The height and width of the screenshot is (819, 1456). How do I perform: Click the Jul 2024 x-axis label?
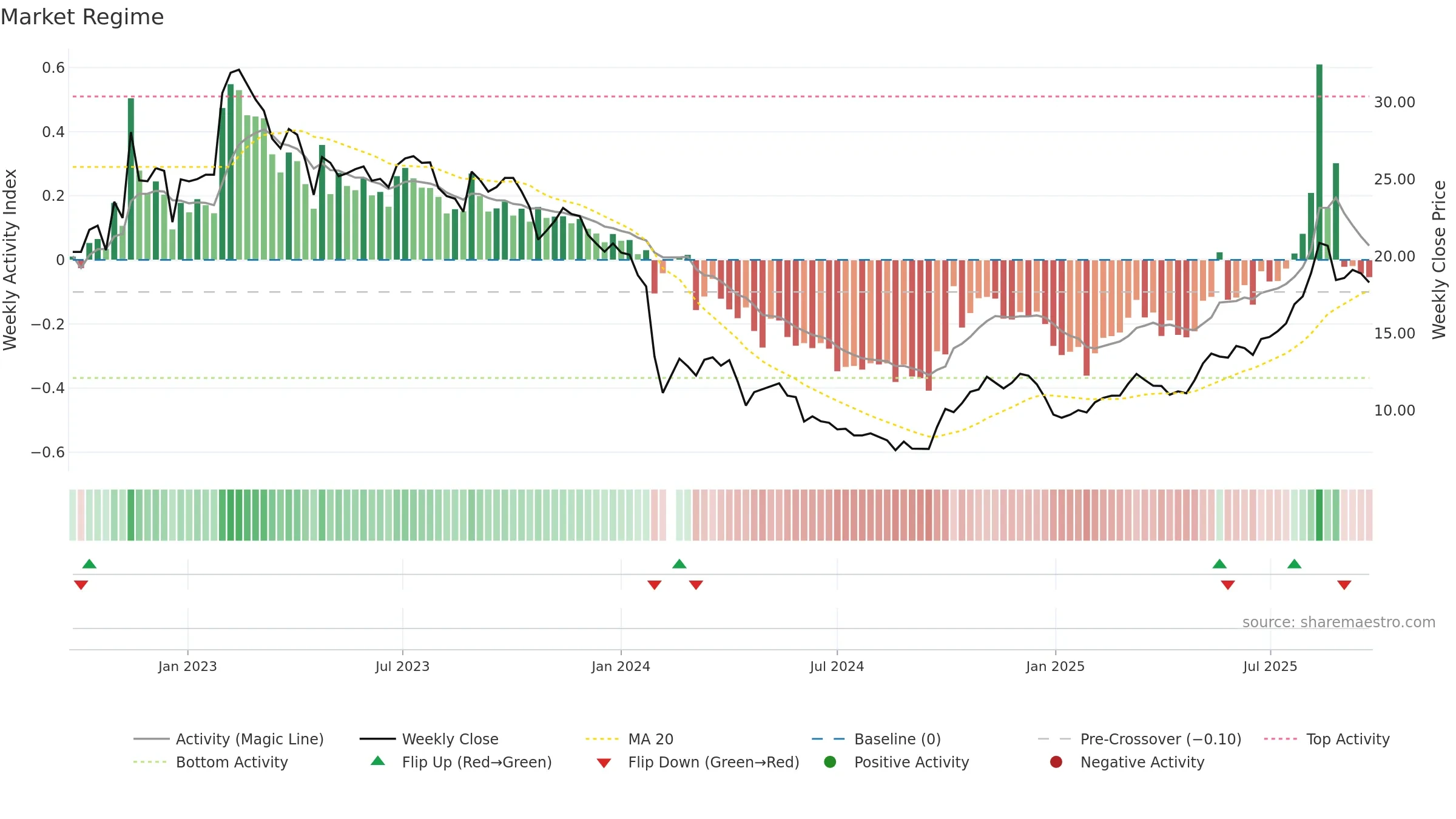837,666
